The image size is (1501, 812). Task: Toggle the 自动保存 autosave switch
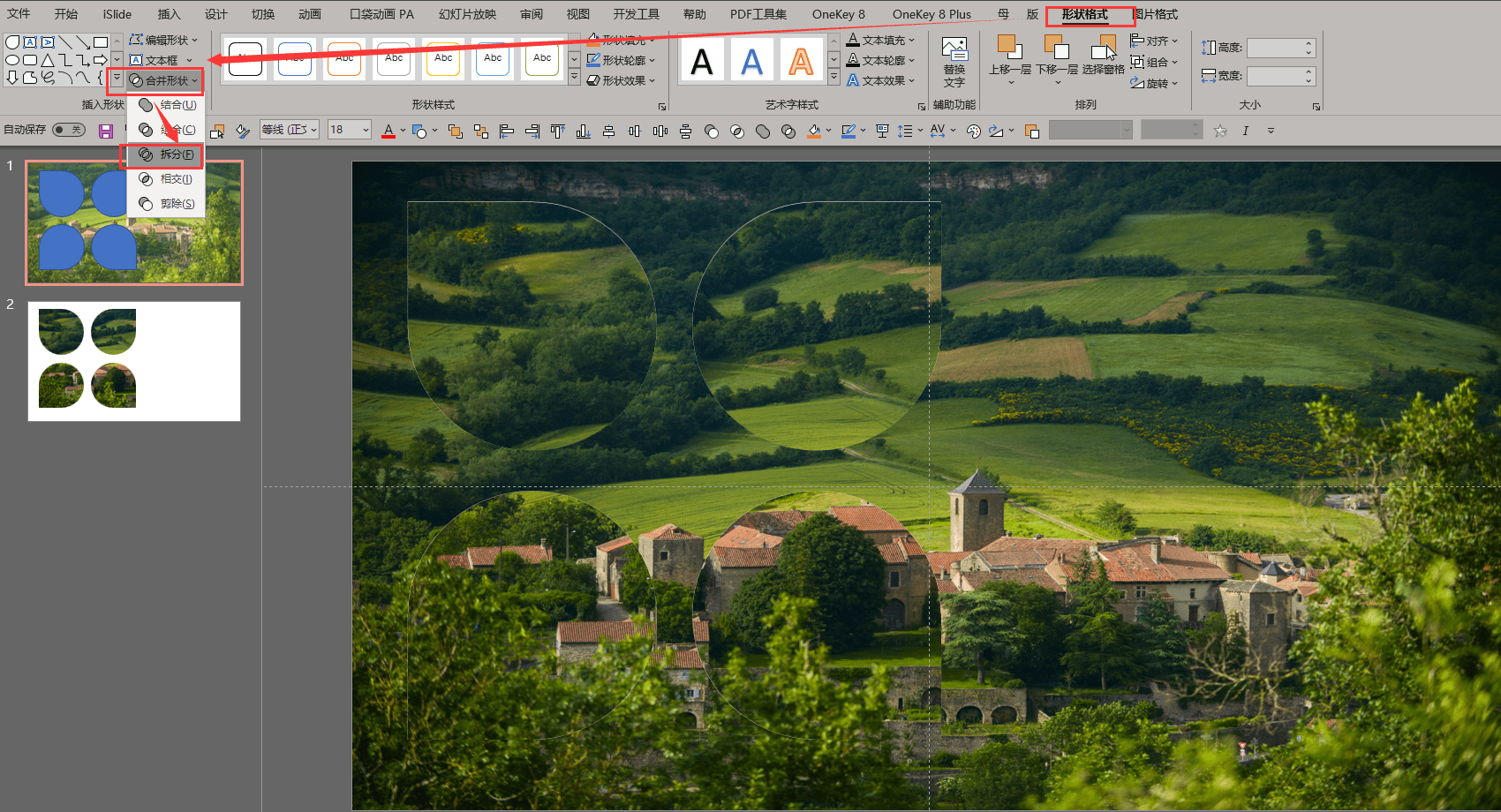69,130
